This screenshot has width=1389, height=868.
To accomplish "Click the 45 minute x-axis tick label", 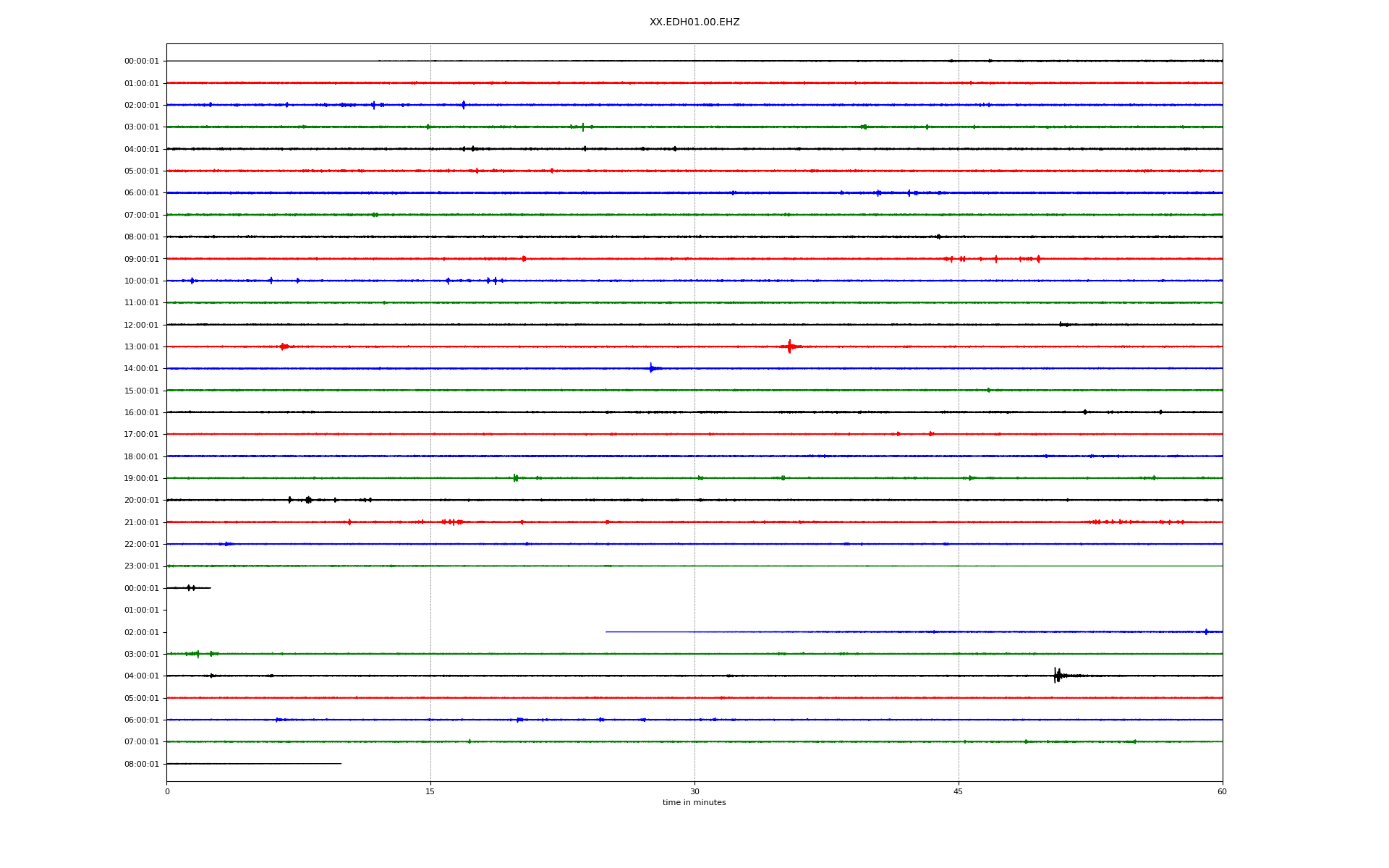I will coord(958,791).
